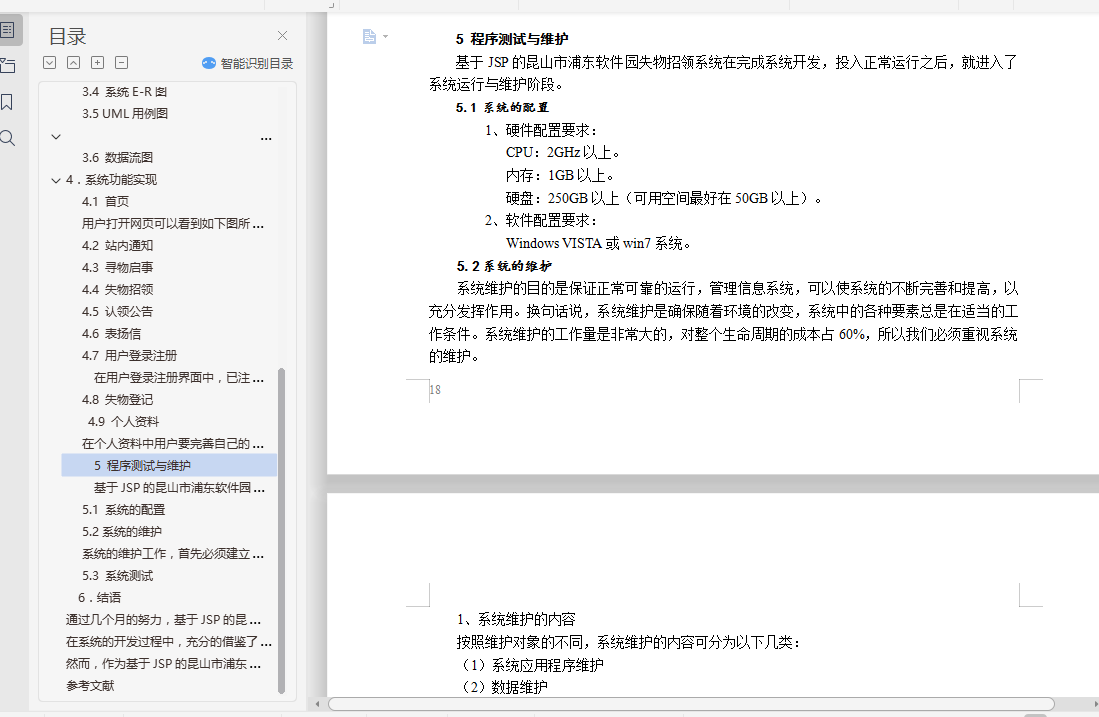Select 系统的维护工作，首先必须建立 entry
This screenshot has height=717, width=1099.
click(172, 554)
